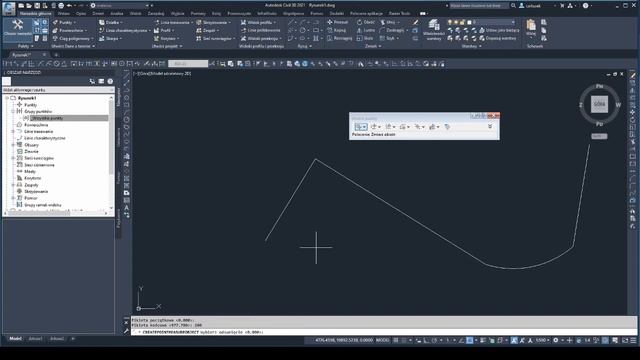Open the Profil dropdown in ribbon
Image resolution: width=640 pixels, height=360 pixels.
pyautogui.click(x=163, y=31)
